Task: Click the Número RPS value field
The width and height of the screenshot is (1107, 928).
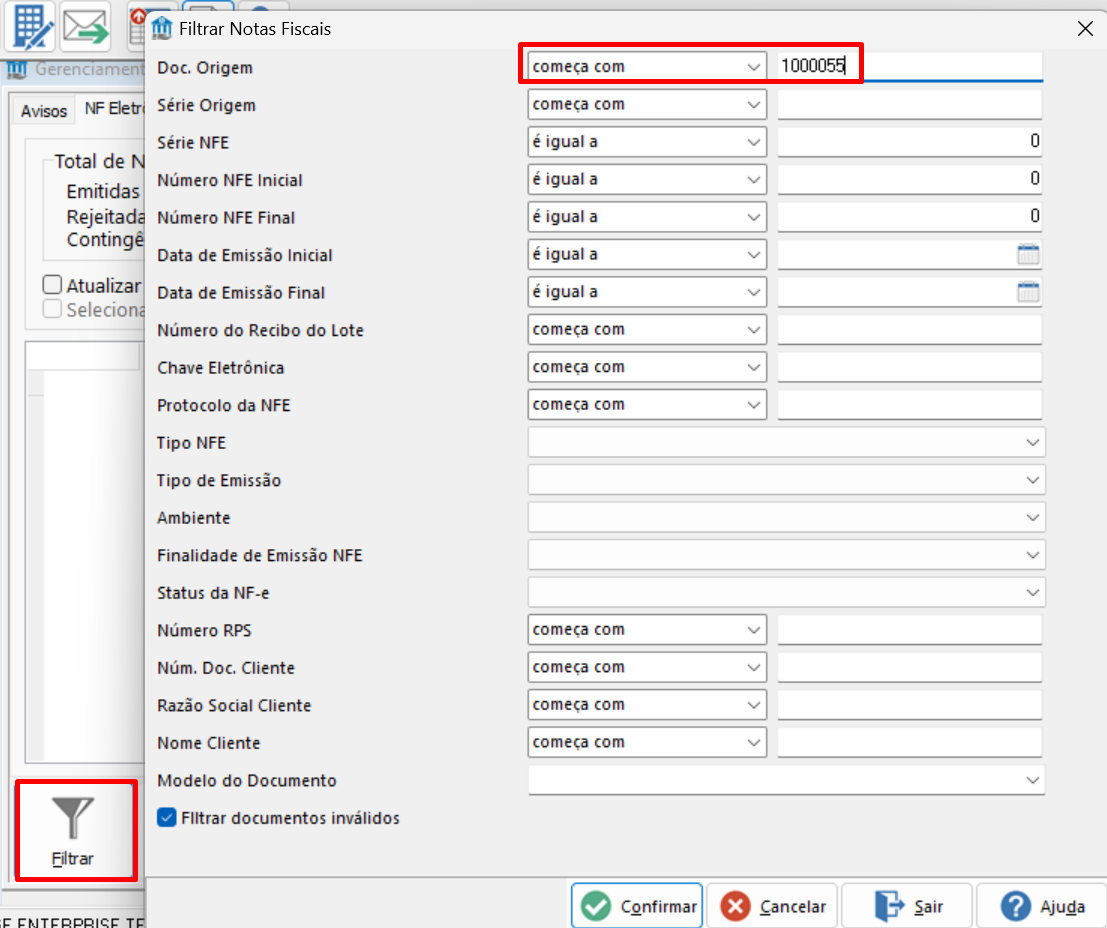Action: [909, 629]
